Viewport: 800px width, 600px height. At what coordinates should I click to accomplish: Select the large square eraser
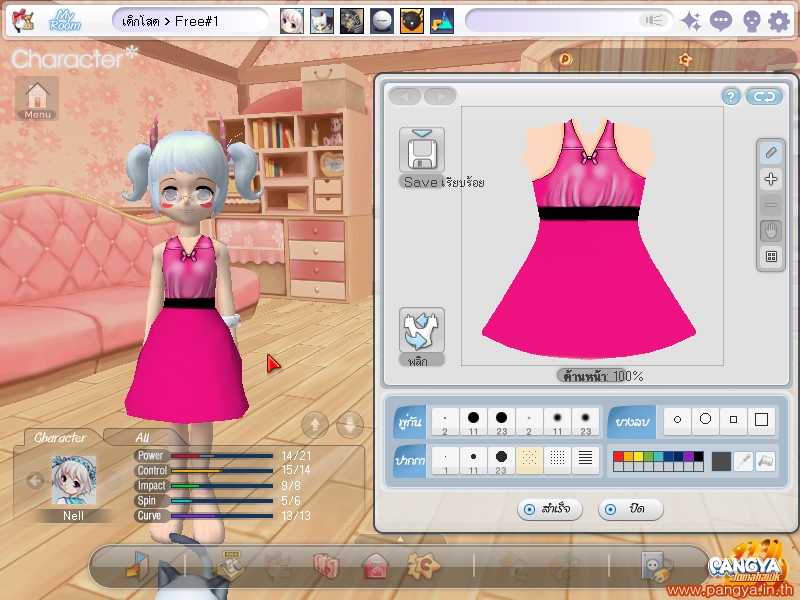(762, 420)
